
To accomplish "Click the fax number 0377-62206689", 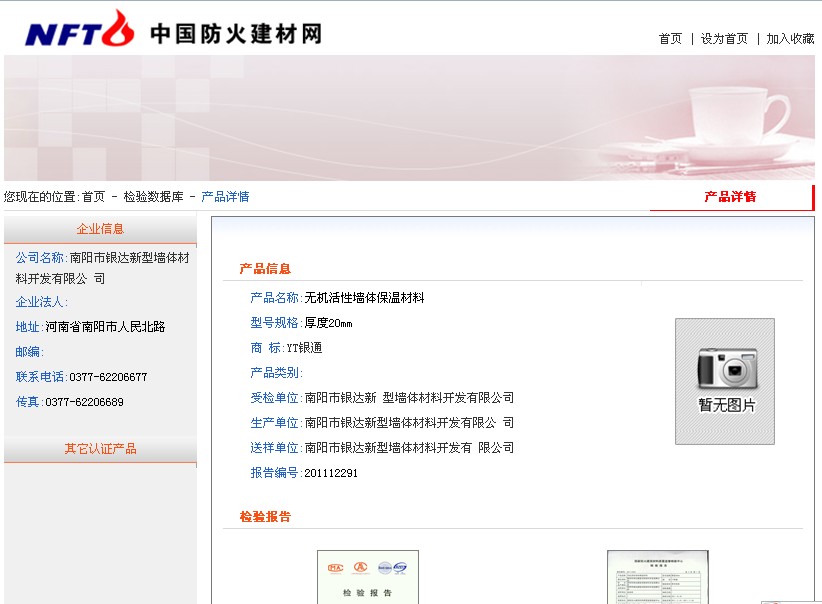I will pyautogui.click(x=84, y=402).
